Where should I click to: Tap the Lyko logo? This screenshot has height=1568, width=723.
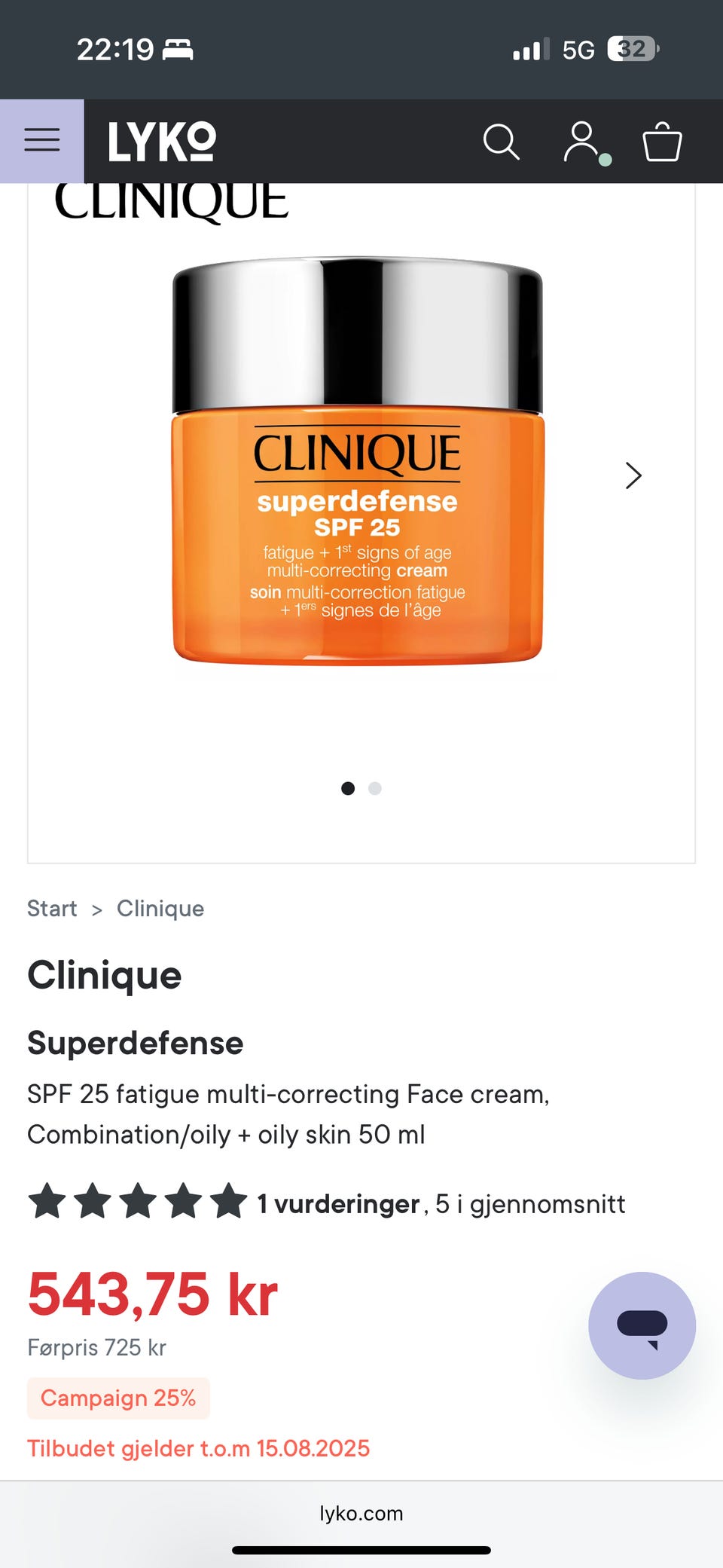coord(162,142)
